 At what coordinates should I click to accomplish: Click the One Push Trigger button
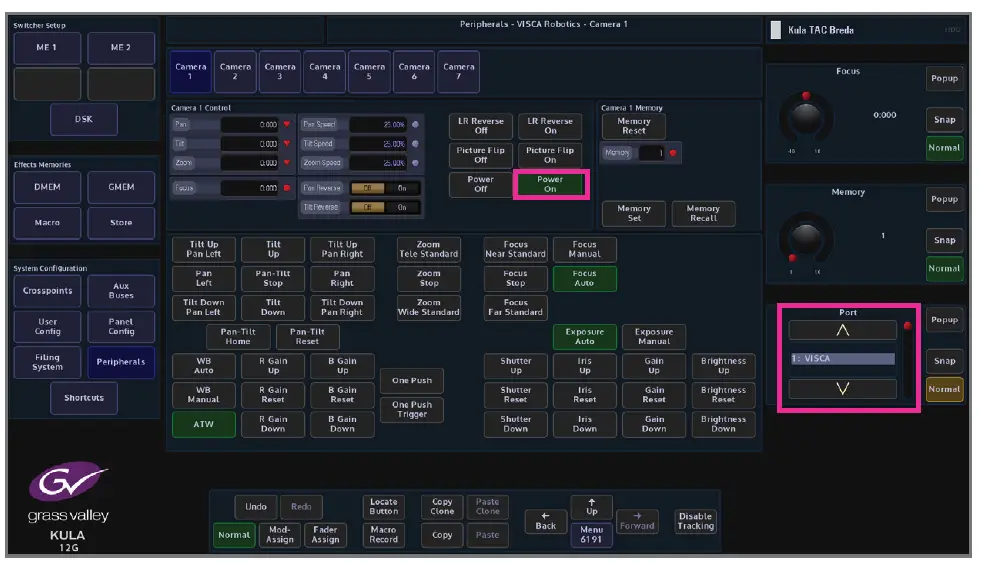(412, 410)
